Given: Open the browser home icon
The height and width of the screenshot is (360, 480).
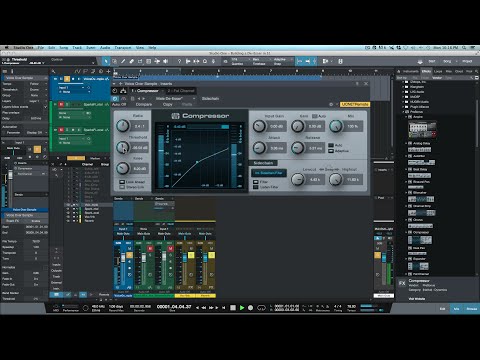Looking at the screenshot, I should (x=398, y=71).
